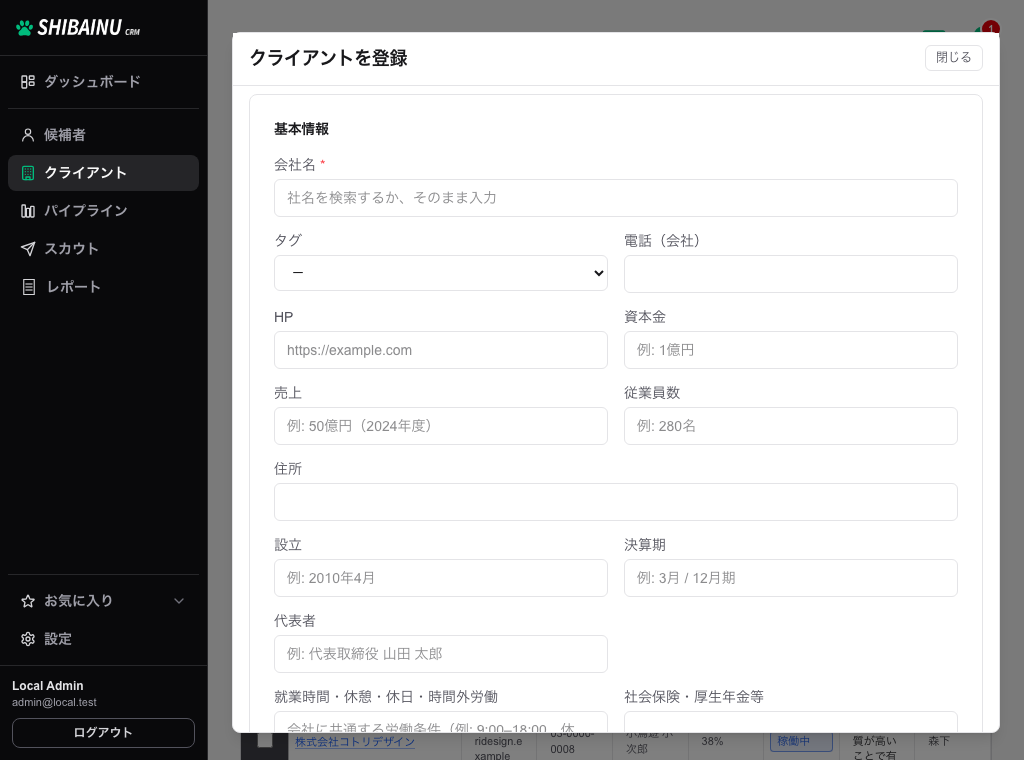The height and width of the screenshot is (760, 1024).
Task: Click the 住所 input field
Action: 616,502
